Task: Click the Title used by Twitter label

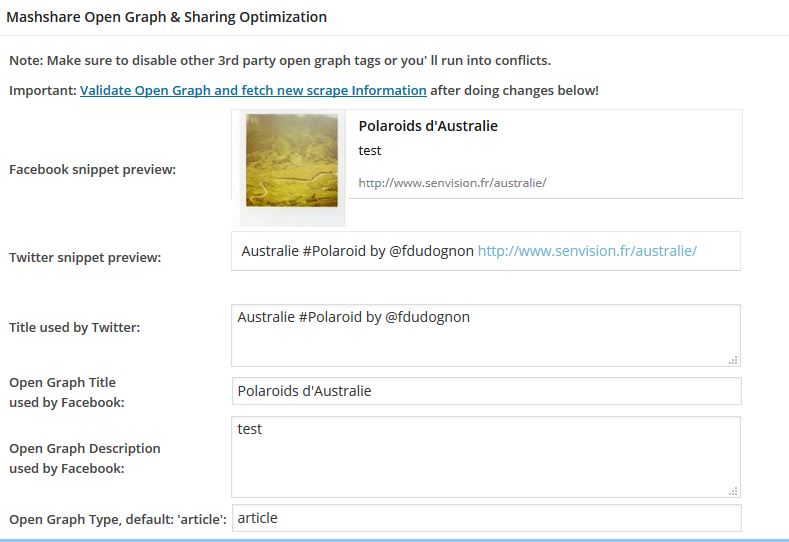Action: coord(74,328)
